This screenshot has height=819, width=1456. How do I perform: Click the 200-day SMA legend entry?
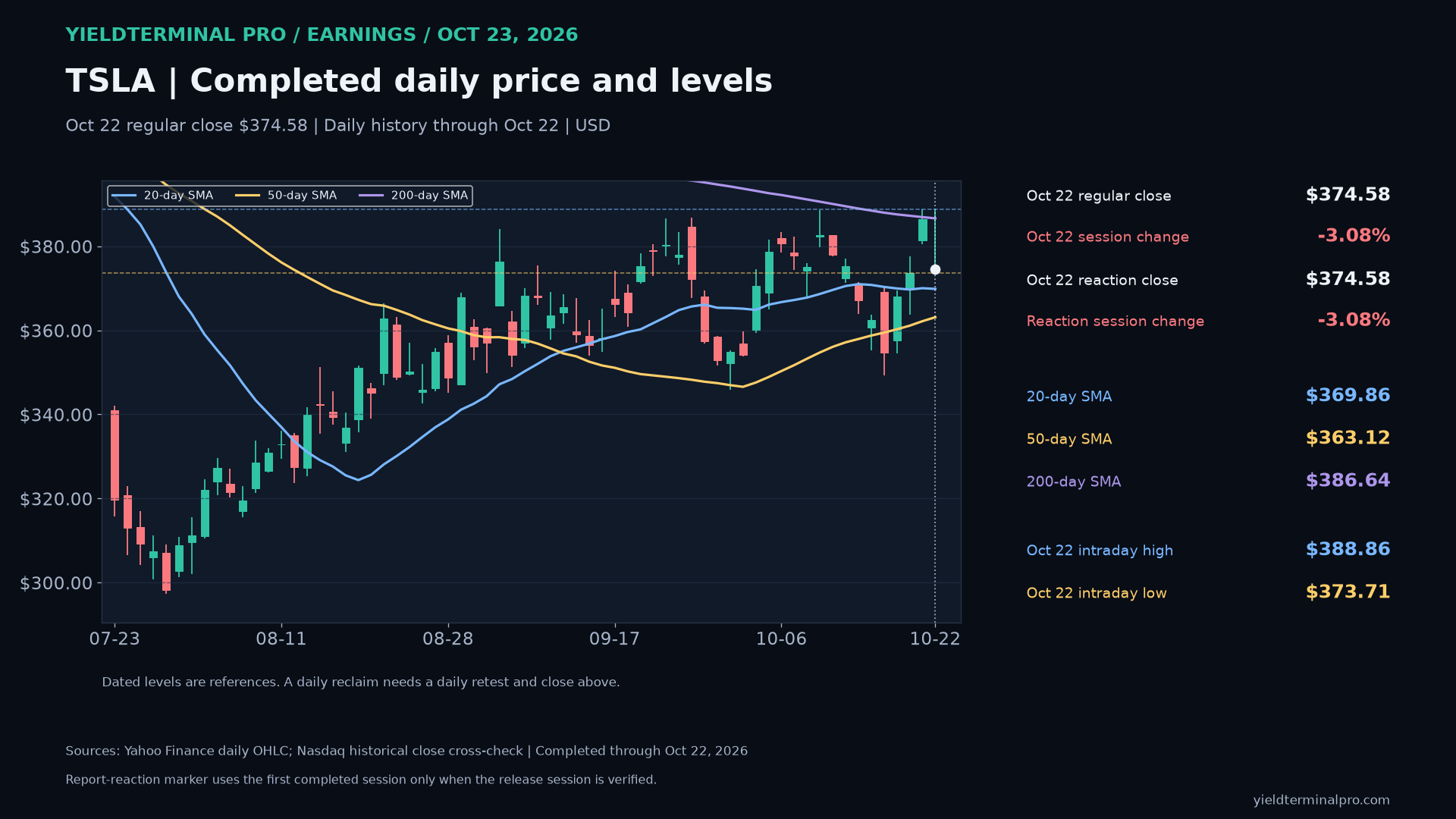point(413,196)
